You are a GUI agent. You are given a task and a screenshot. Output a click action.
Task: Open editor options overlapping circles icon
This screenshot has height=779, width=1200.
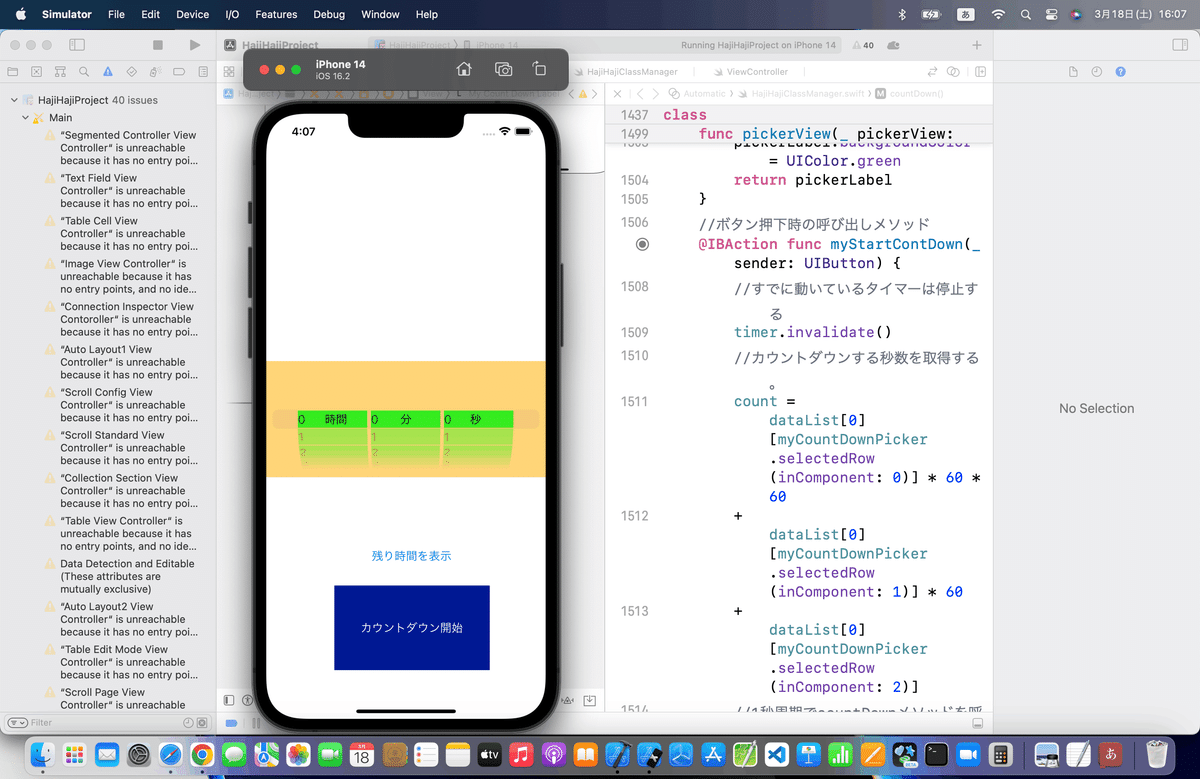pos(954,72)
